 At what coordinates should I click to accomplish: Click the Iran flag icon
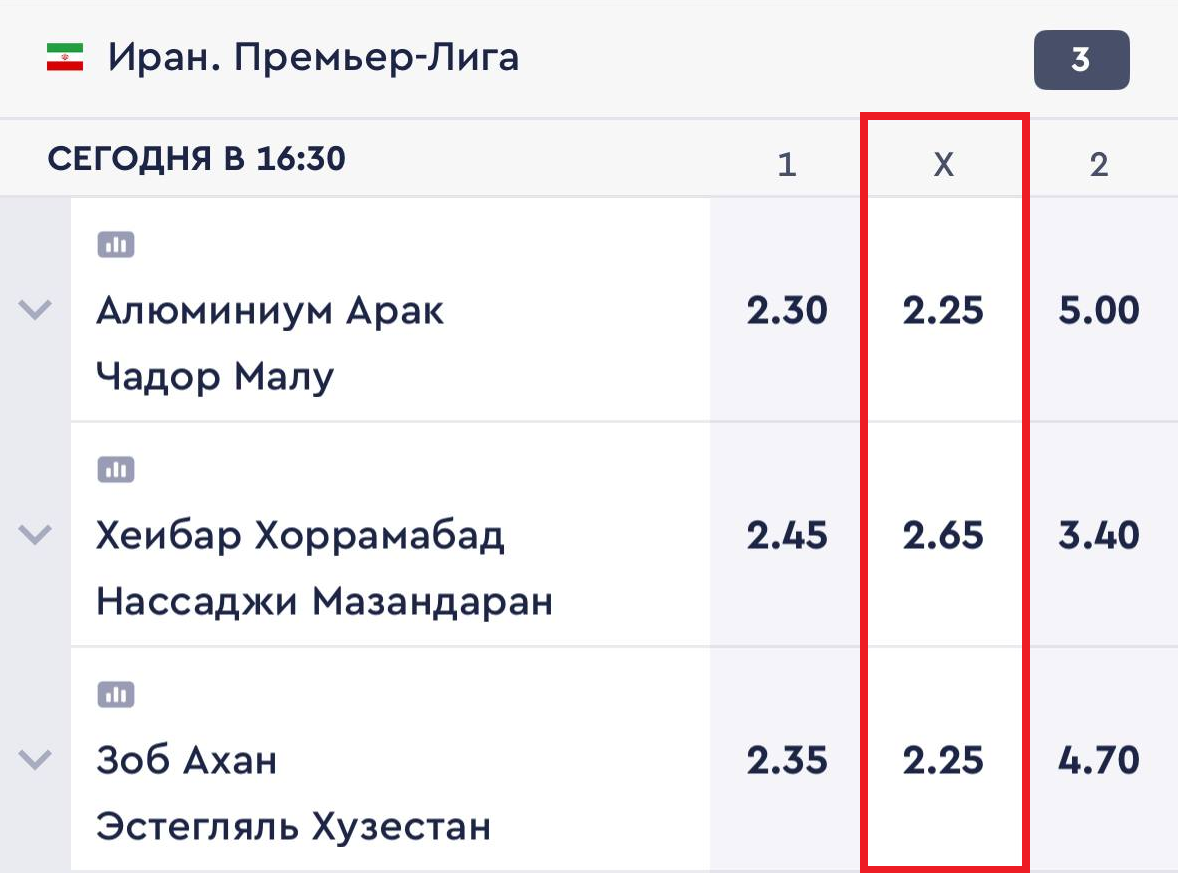(x=65, y=58)
